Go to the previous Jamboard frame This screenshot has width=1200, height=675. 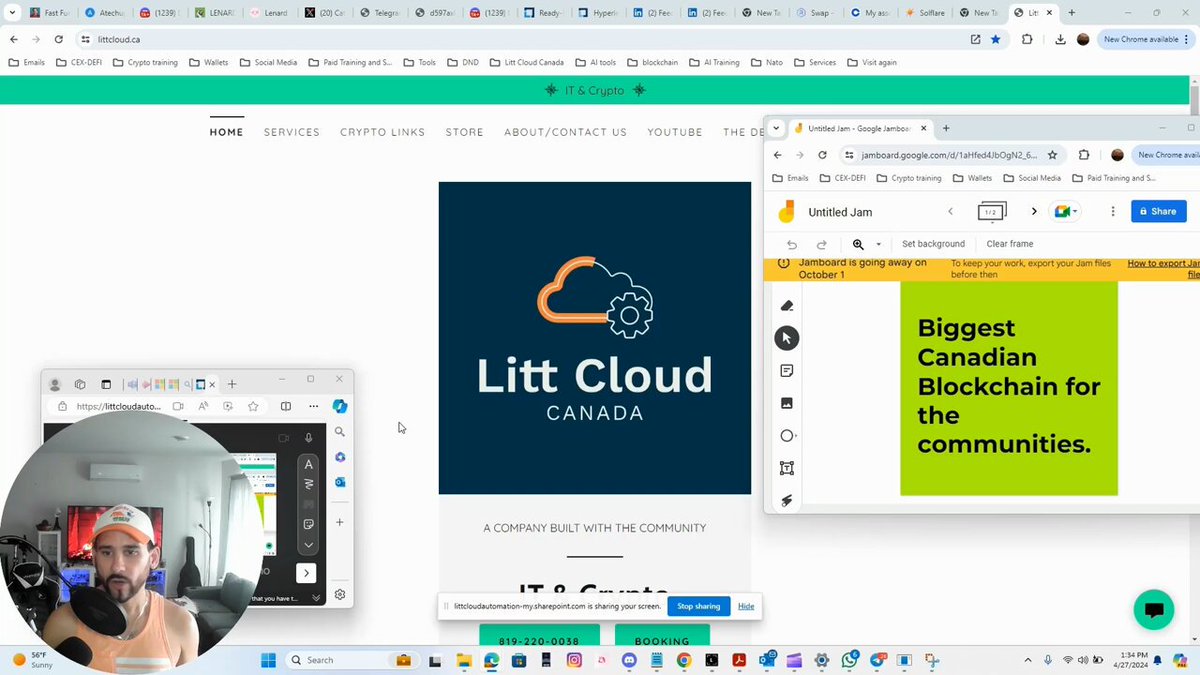pyautogui.click(x=950, y=212)
